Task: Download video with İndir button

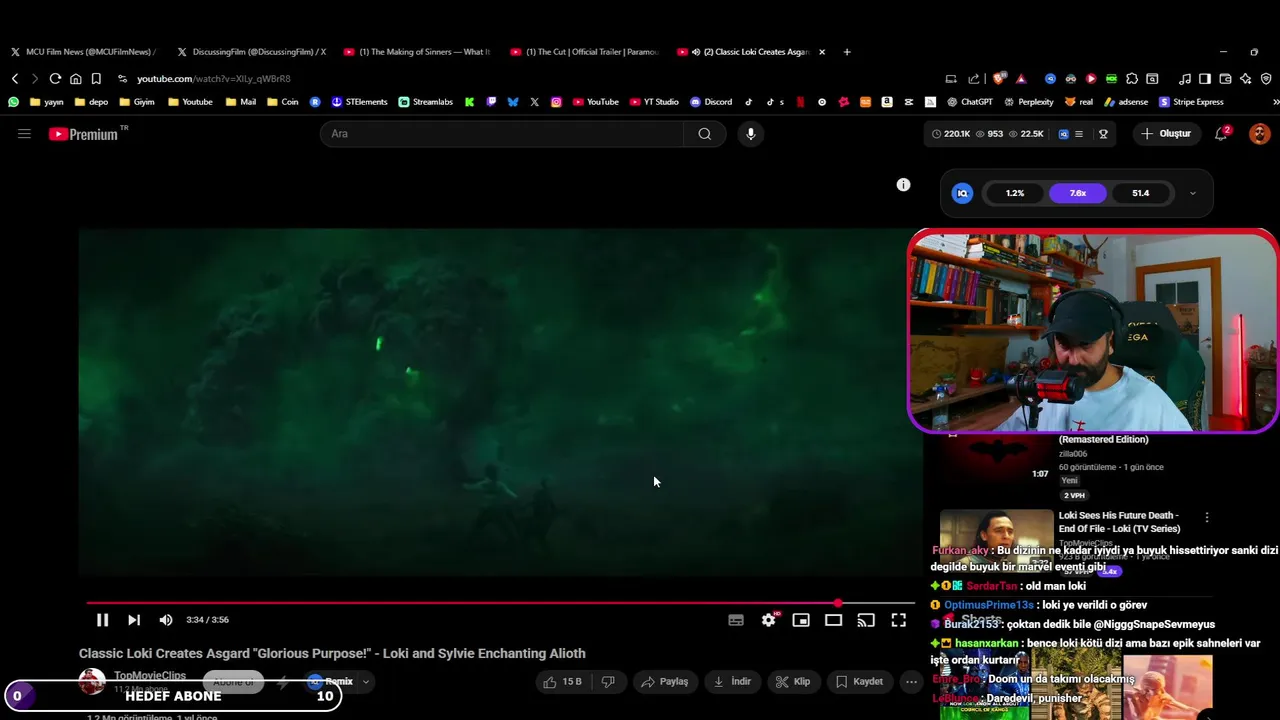Action: point(731,682)
